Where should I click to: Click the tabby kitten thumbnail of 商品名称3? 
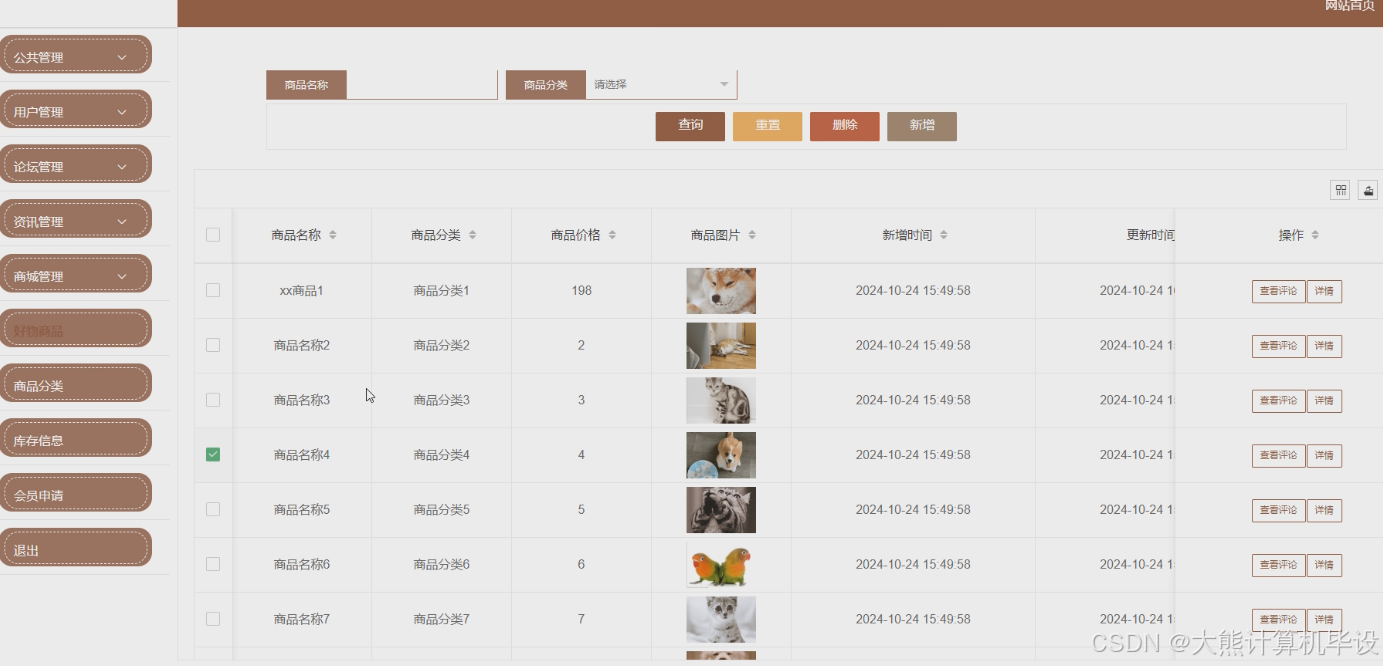click(721, 400)
